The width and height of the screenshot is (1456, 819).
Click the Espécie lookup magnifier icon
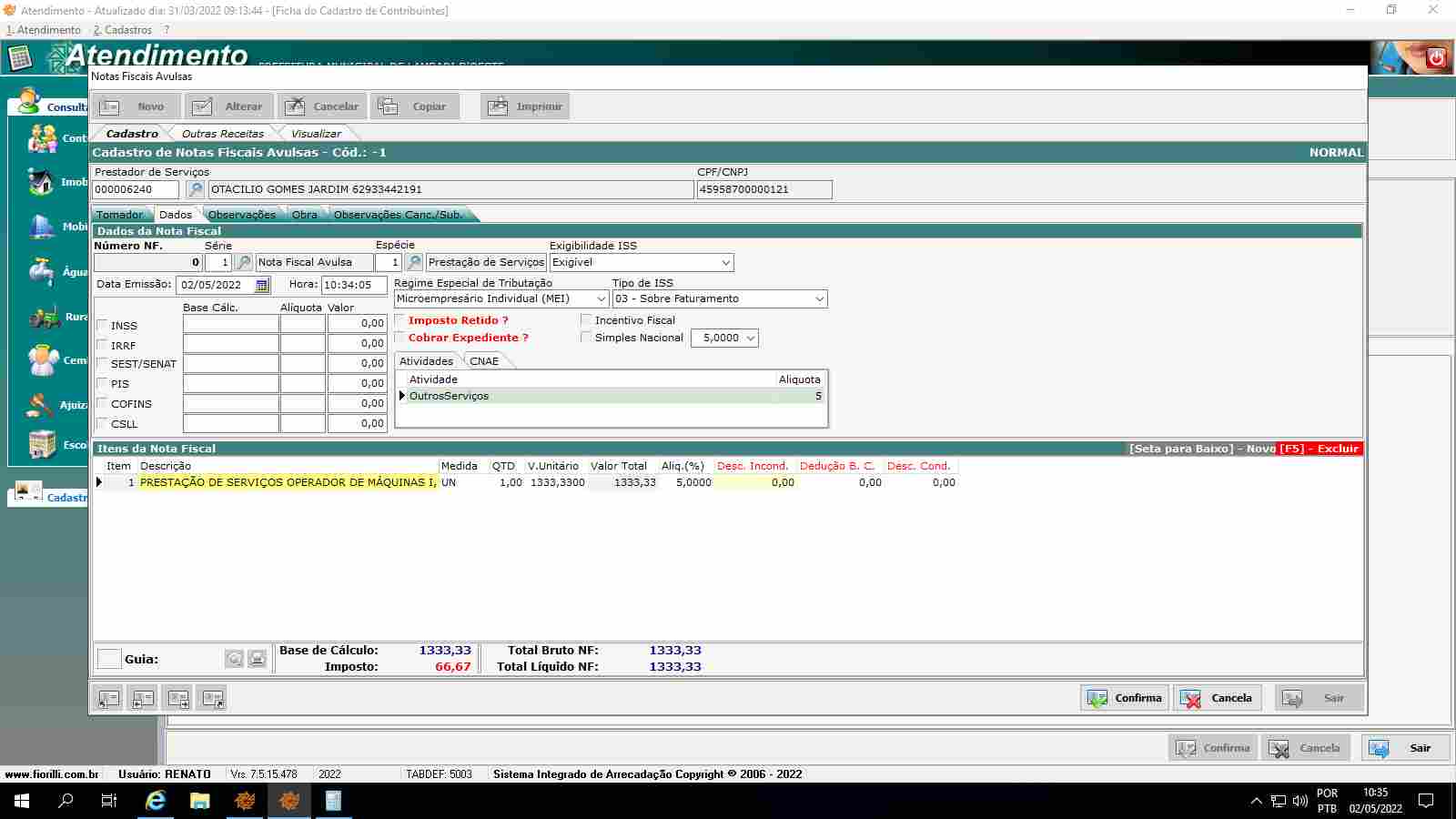tap(414, 262)
